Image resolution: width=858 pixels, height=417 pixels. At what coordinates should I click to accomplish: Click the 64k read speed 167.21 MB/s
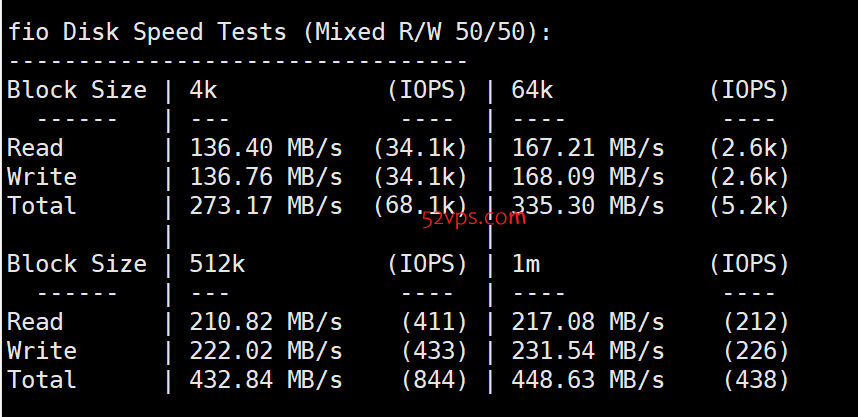point(588,148)
